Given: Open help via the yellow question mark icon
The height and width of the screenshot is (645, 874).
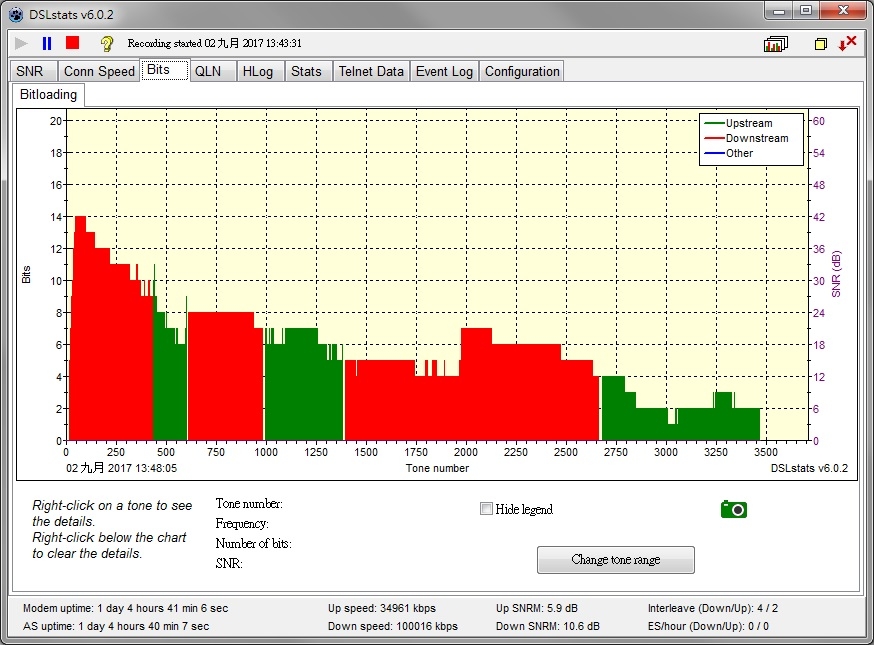Looking at the screenshot, I should pyautogui.click(x=106, y=43).
